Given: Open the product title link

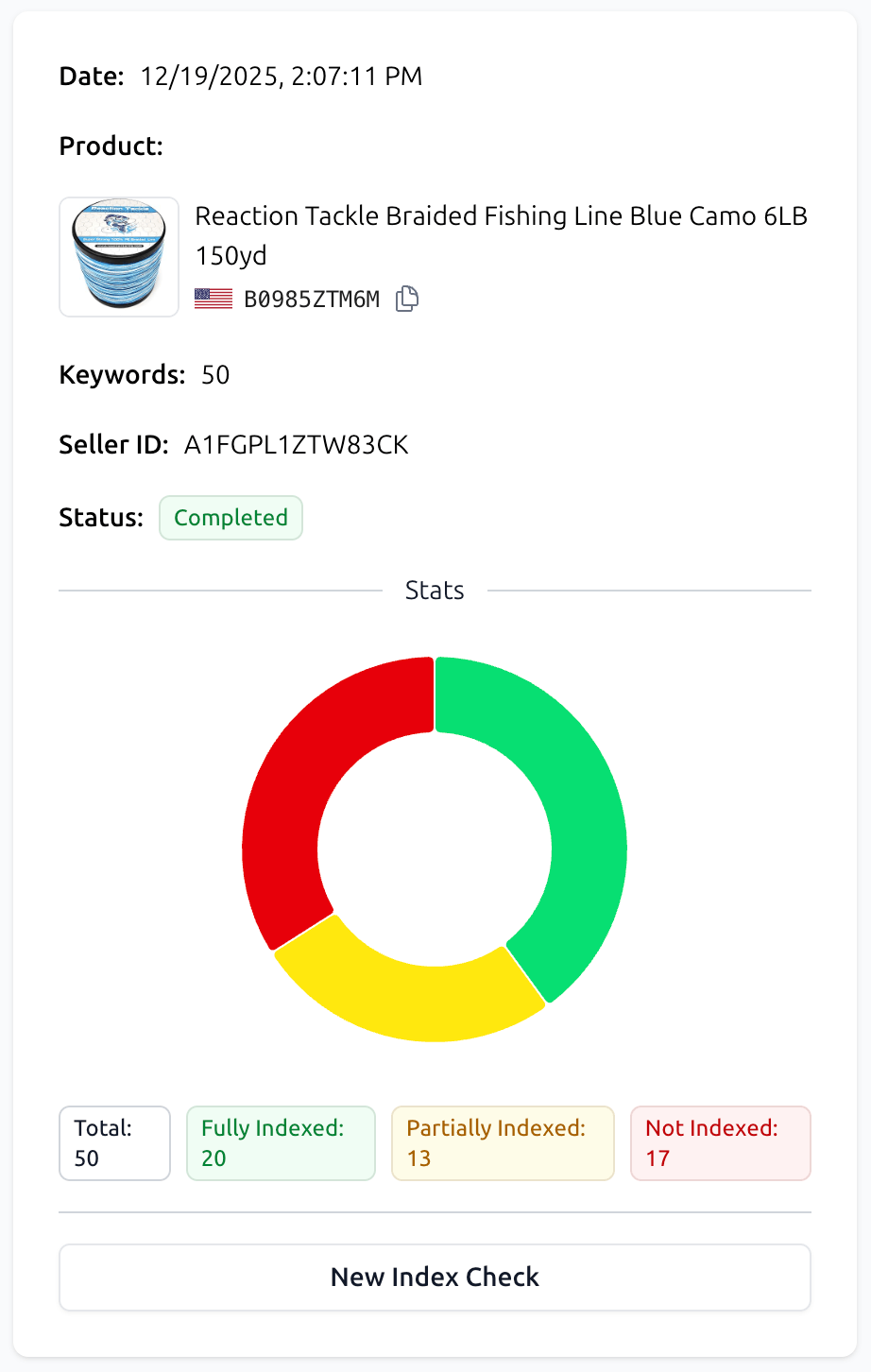Looking at the screenshot, I should (501, 234).
